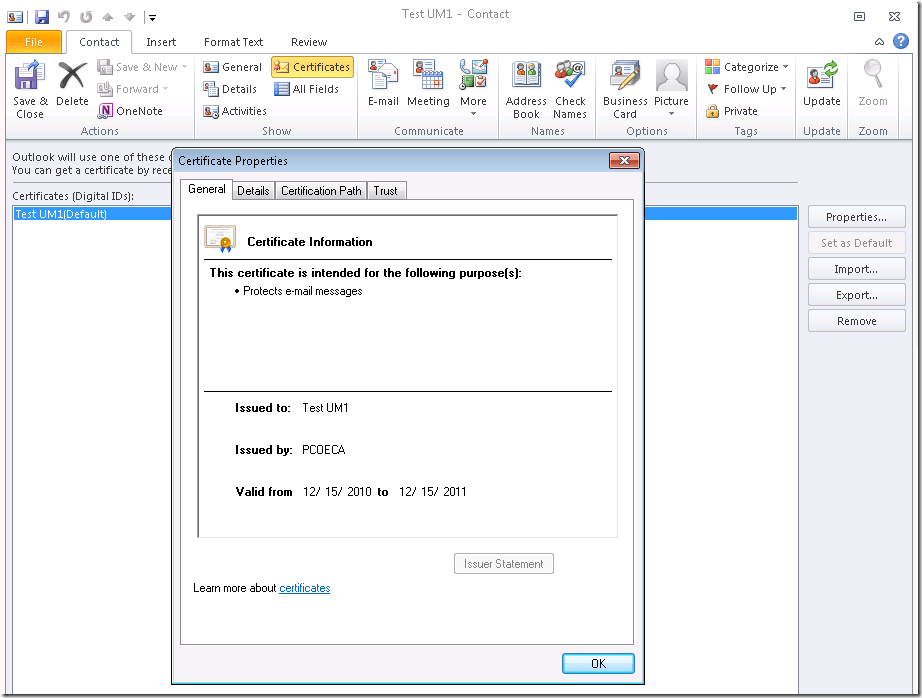Send contact to OneNote
Screen dimensions: 922x698
pyautogui.click(x=131, y=111)
